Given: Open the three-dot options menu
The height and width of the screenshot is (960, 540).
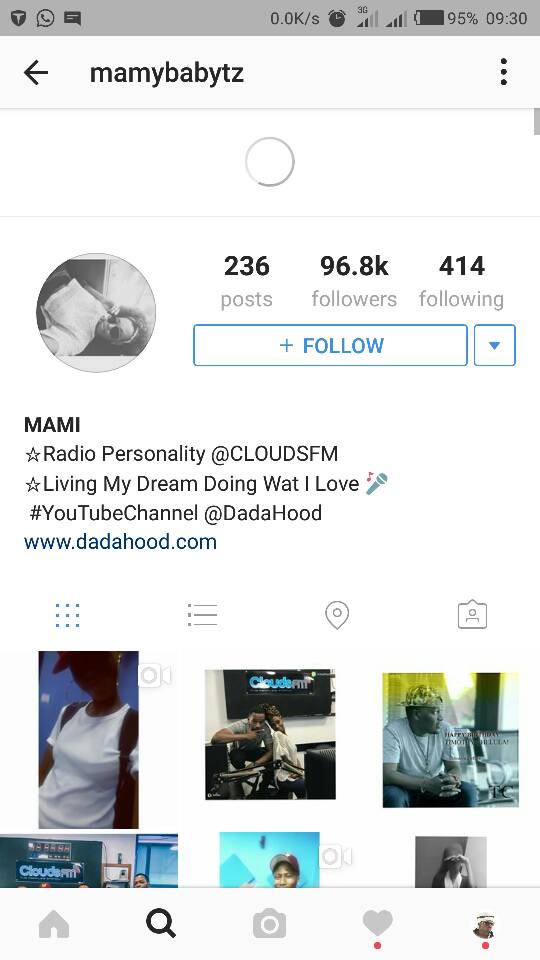Looking at the screenshot, I should [503, 72].
